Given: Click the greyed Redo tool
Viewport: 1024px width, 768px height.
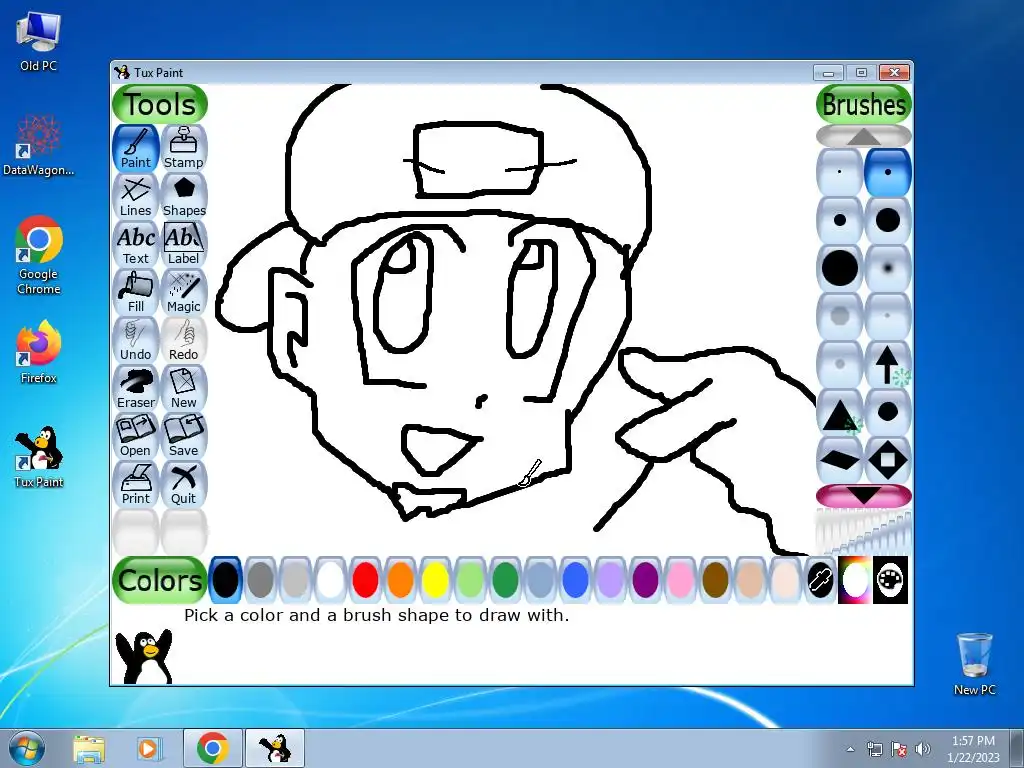Looking at the screenshot, I should (184, 340).
